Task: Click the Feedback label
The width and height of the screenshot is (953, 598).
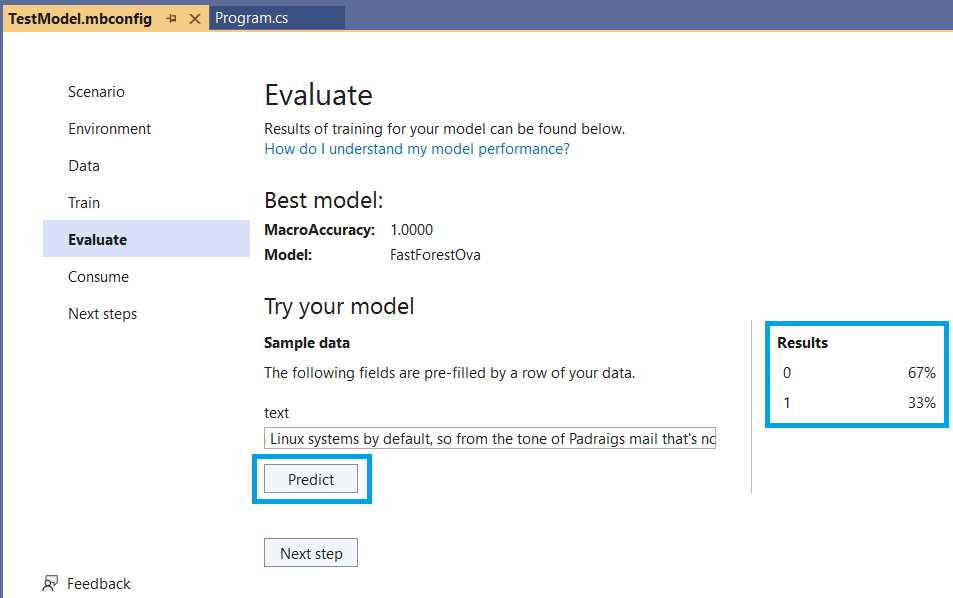Action: coord(99,583)
